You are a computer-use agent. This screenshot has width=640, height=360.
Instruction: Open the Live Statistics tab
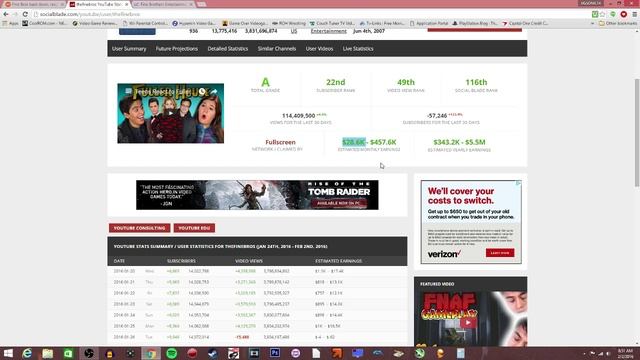358,49
